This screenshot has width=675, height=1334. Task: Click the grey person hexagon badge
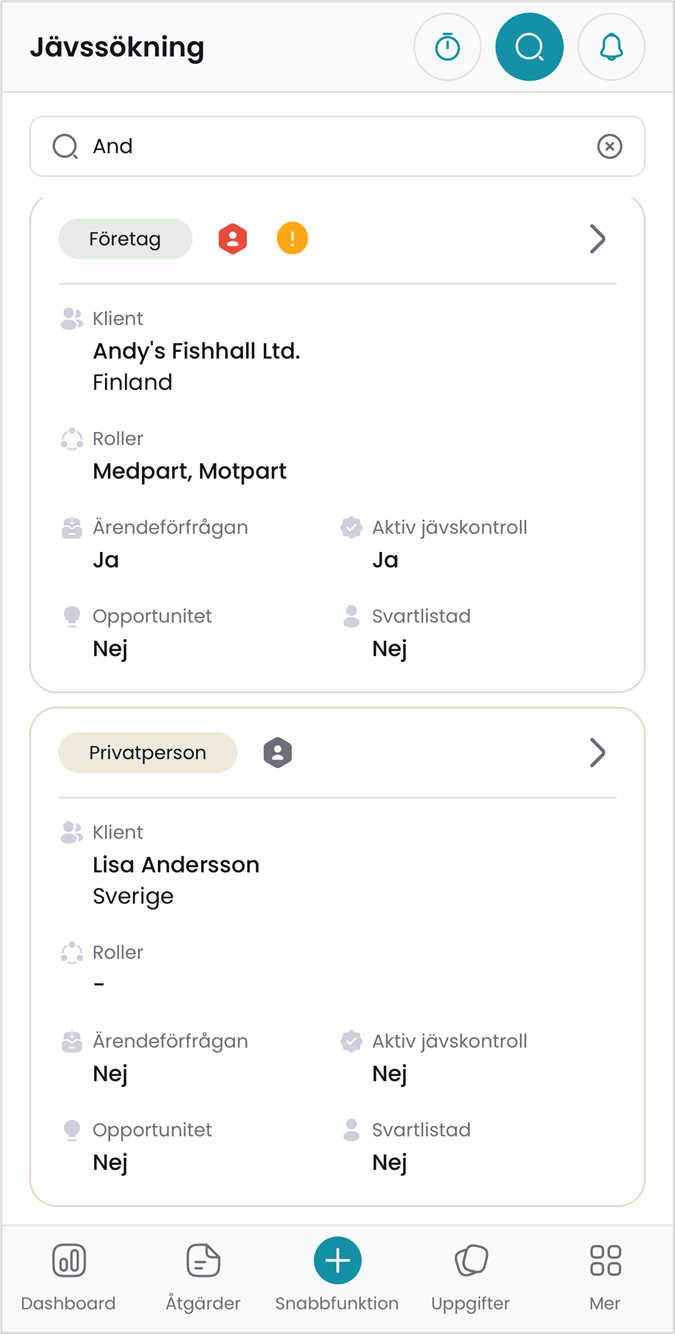(277, 753)
